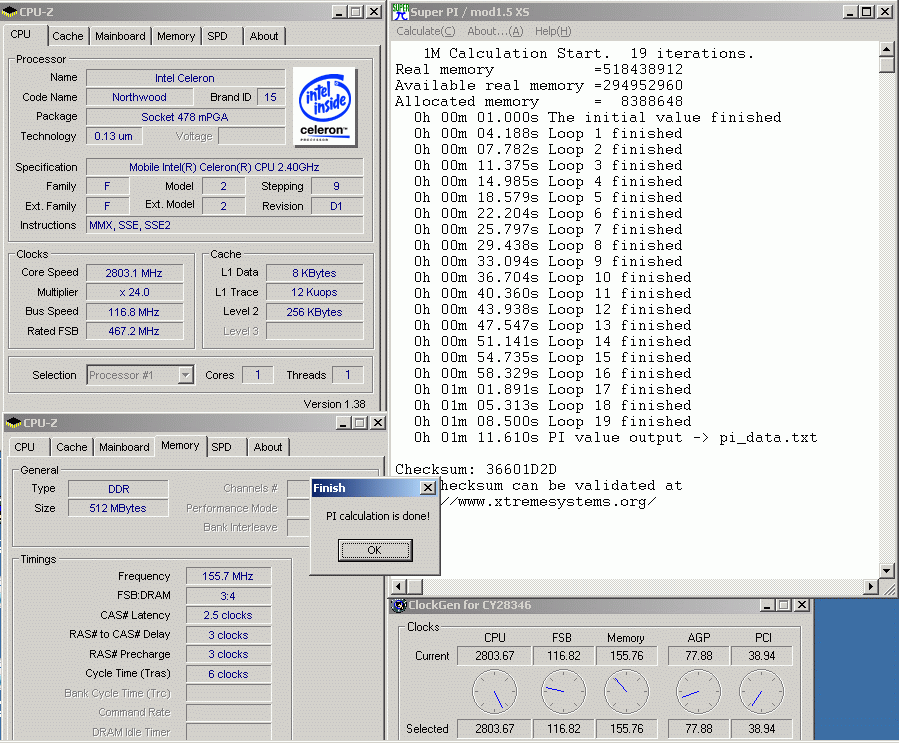Close the Super PI window
The height and width of the screenshot is (743, 899).
click(885, 11)
